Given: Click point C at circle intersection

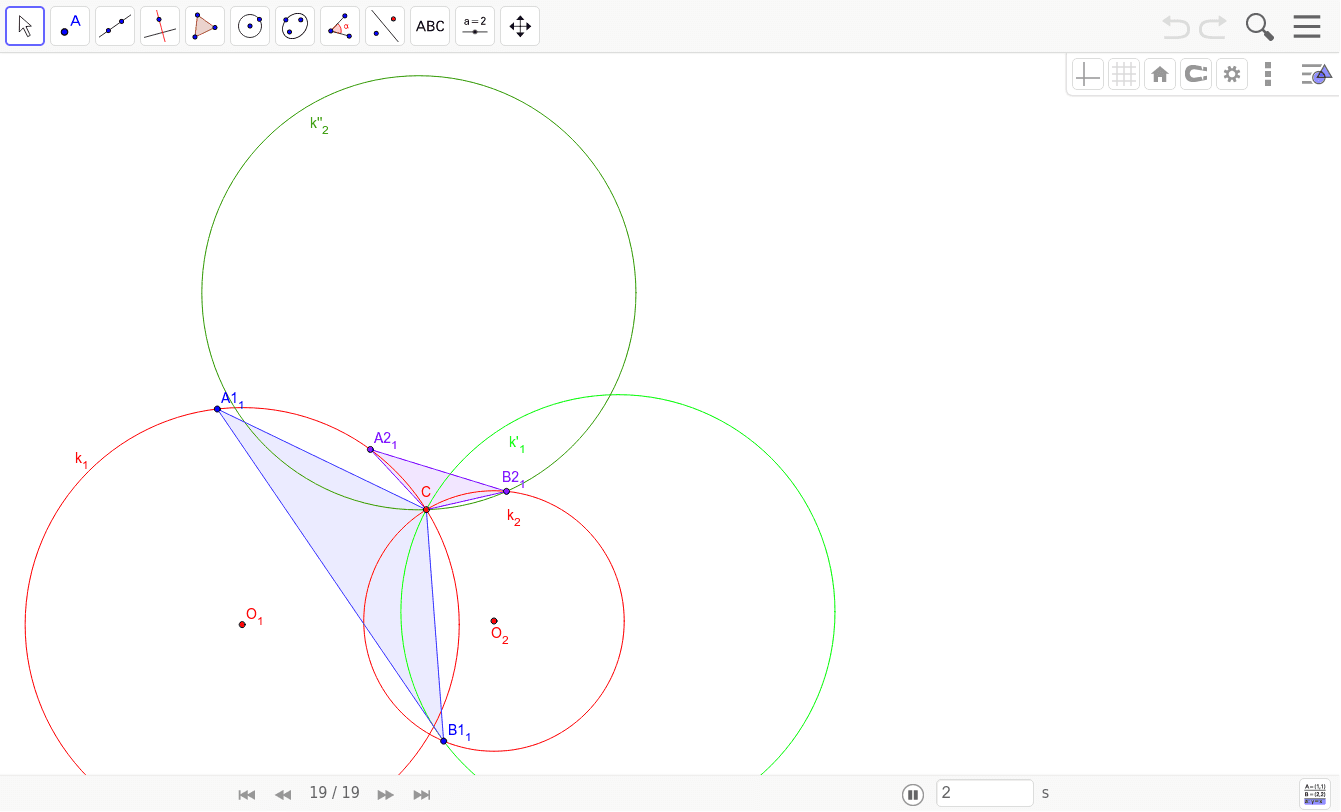Looking at the screenshot, I should [426, 510].
